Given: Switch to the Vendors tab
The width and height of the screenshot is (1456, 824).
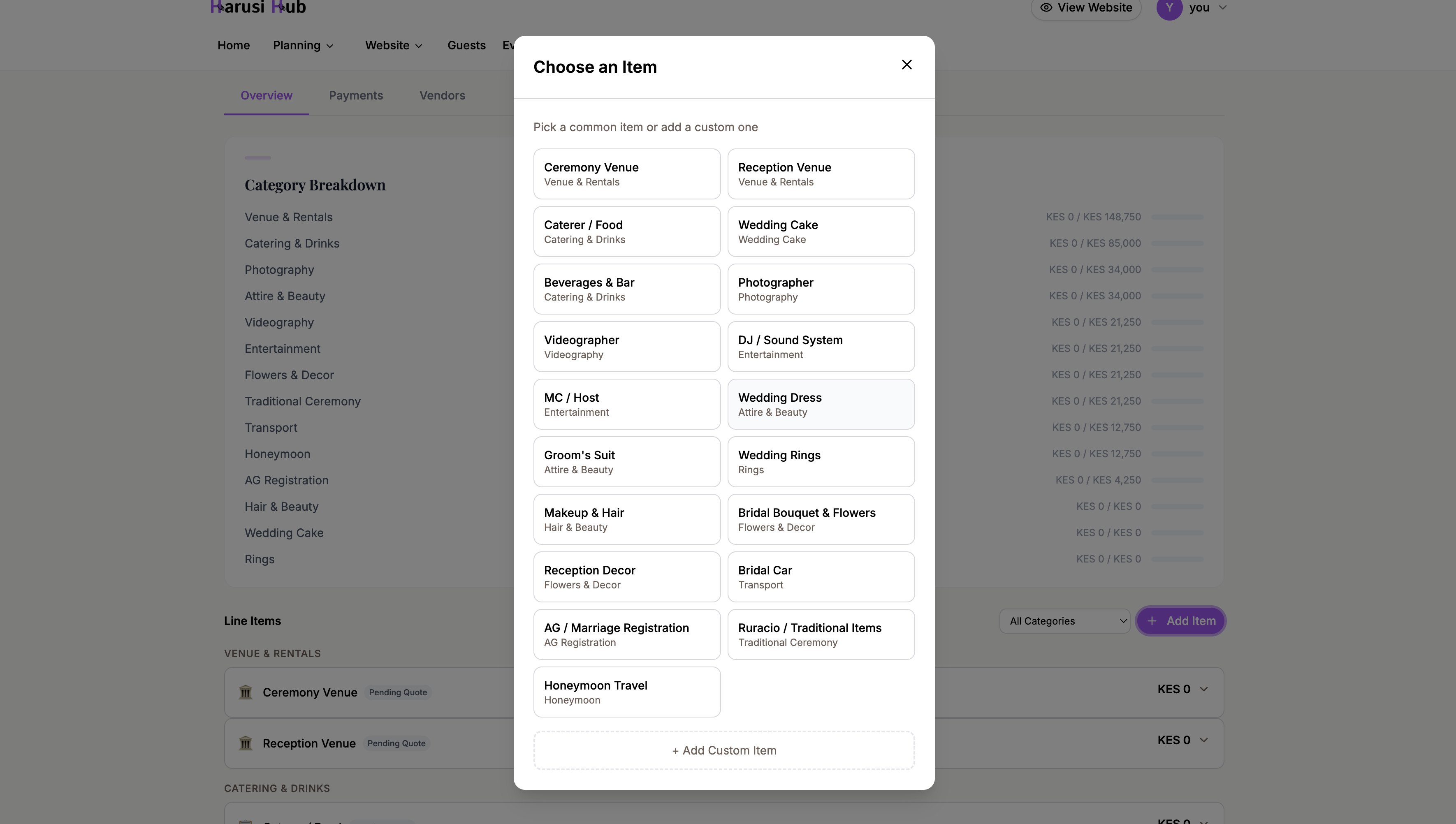Looking at the screenshot, I should click(x=442, y=95).
